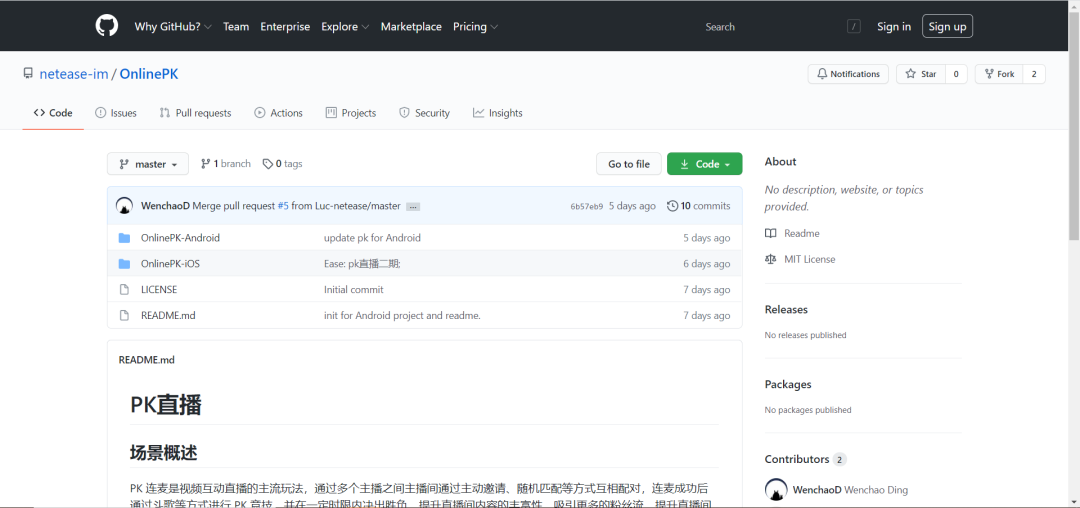
Task: Open the OnlinePK-iOS folder
Action: [170, 264]
